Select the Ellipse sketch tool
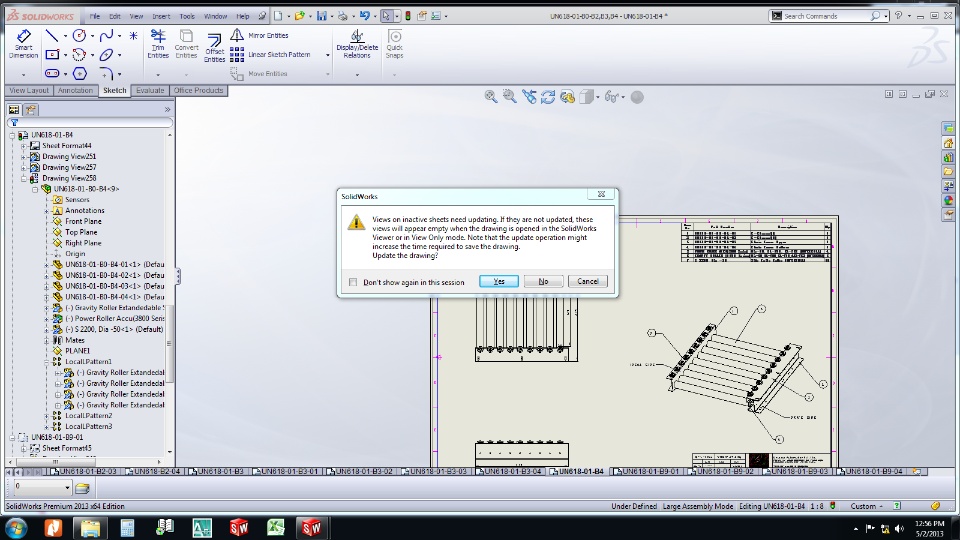The image size is (960, 540). click(106, 55)
